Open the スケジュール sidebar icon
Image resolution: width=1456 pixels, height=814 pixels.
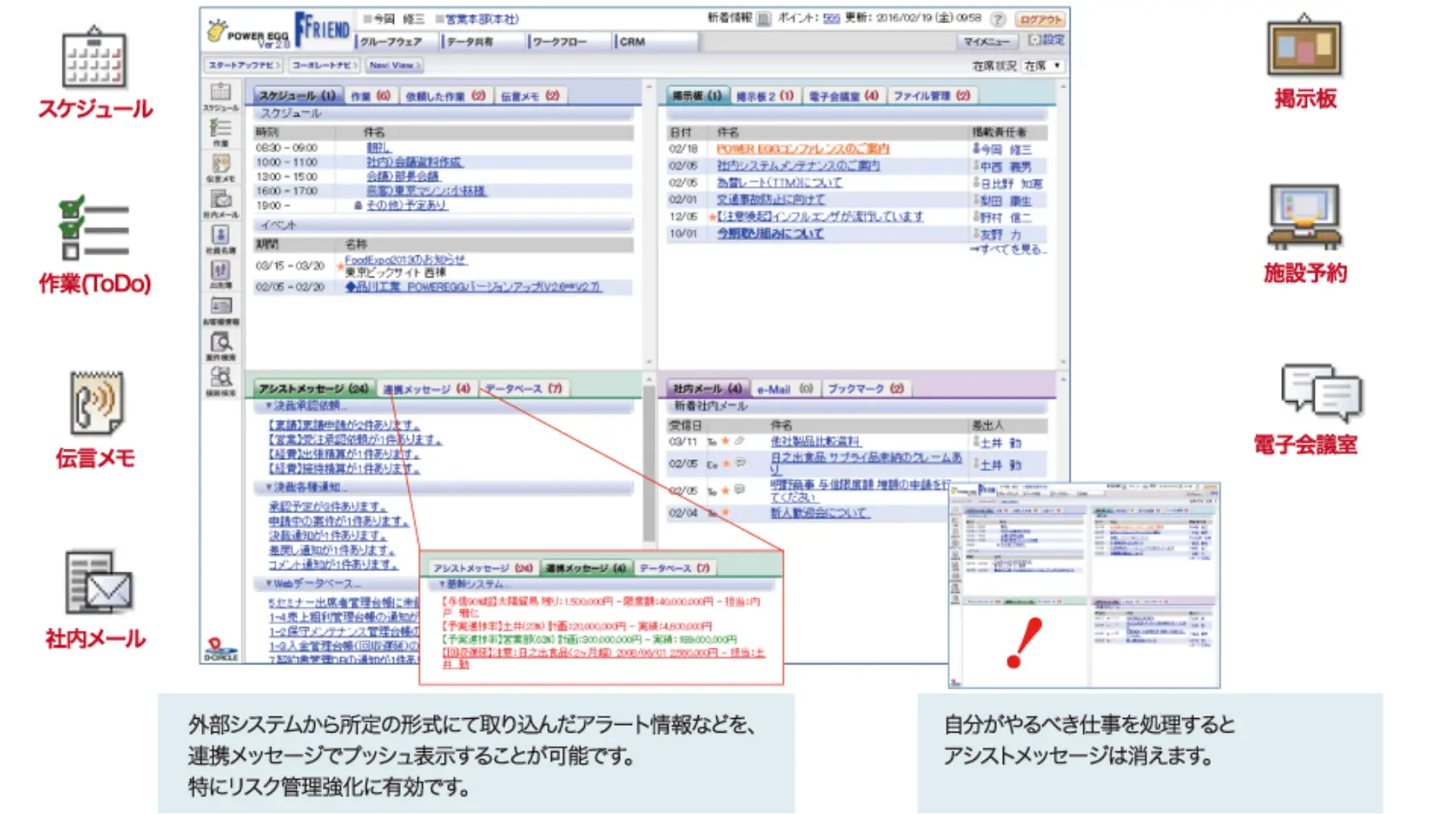[x=221, y=93]
